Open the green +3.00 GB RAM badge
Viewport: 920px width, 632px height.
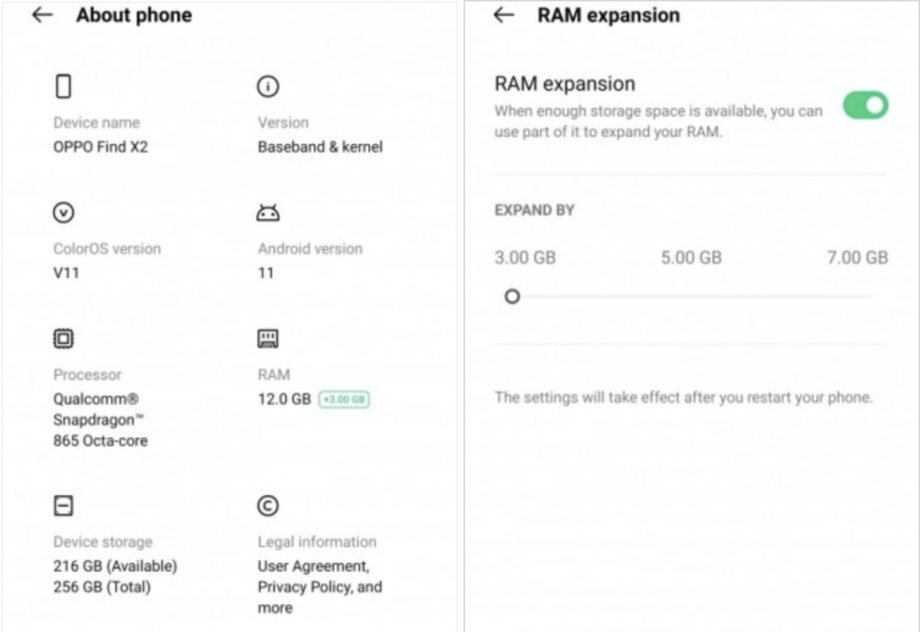point(344,399)
